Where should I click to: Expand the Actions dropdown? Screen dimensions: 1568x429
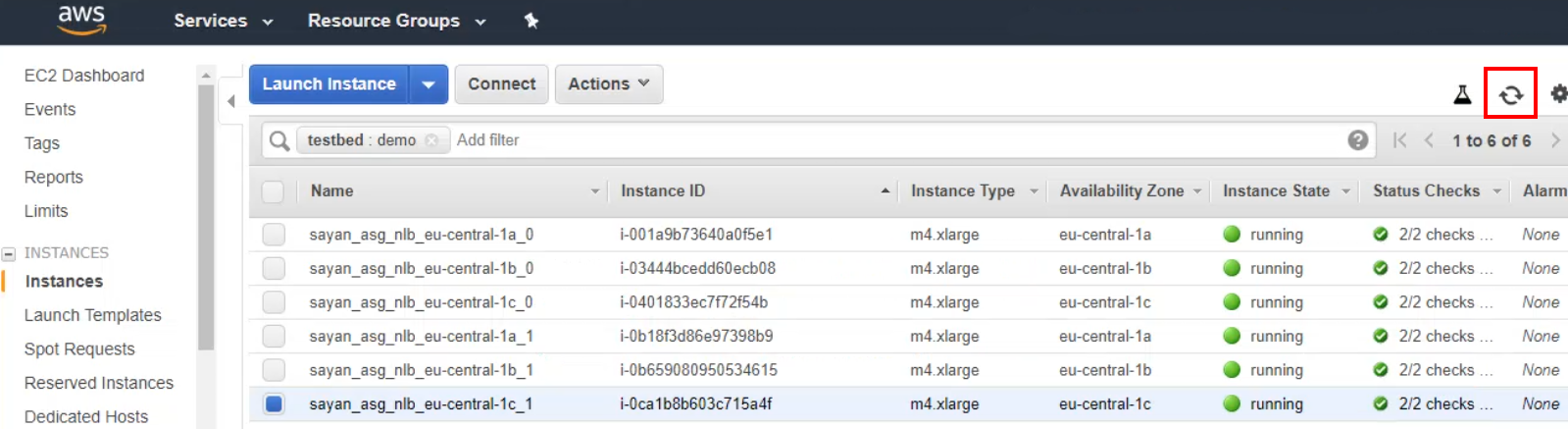click(x=608, y=84)
